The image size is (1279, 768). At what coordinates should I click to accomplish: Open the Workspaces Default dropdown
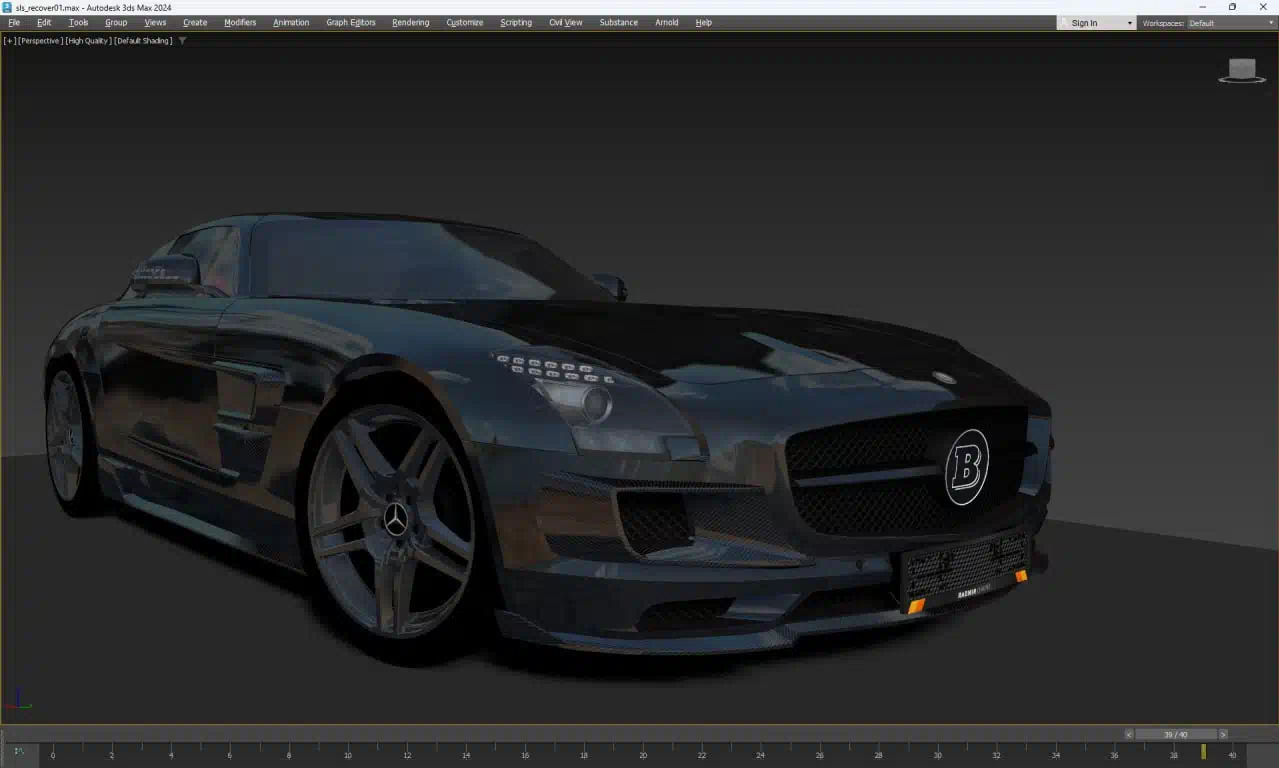click(1231, 23)
